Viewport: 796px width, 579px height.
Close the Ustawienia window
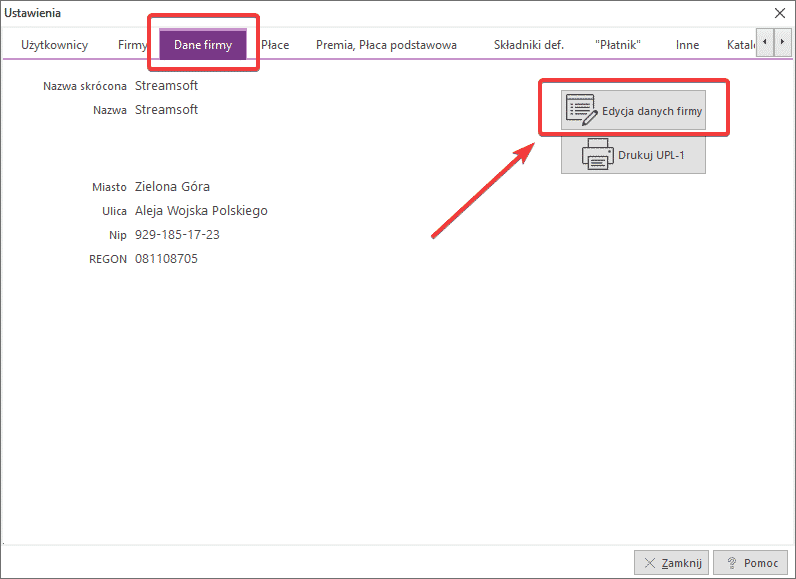coord(780,13)
